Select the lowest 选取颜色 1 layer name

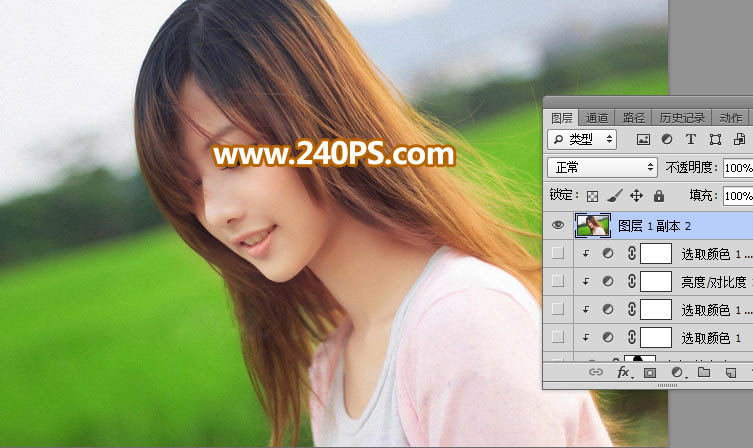711,338
